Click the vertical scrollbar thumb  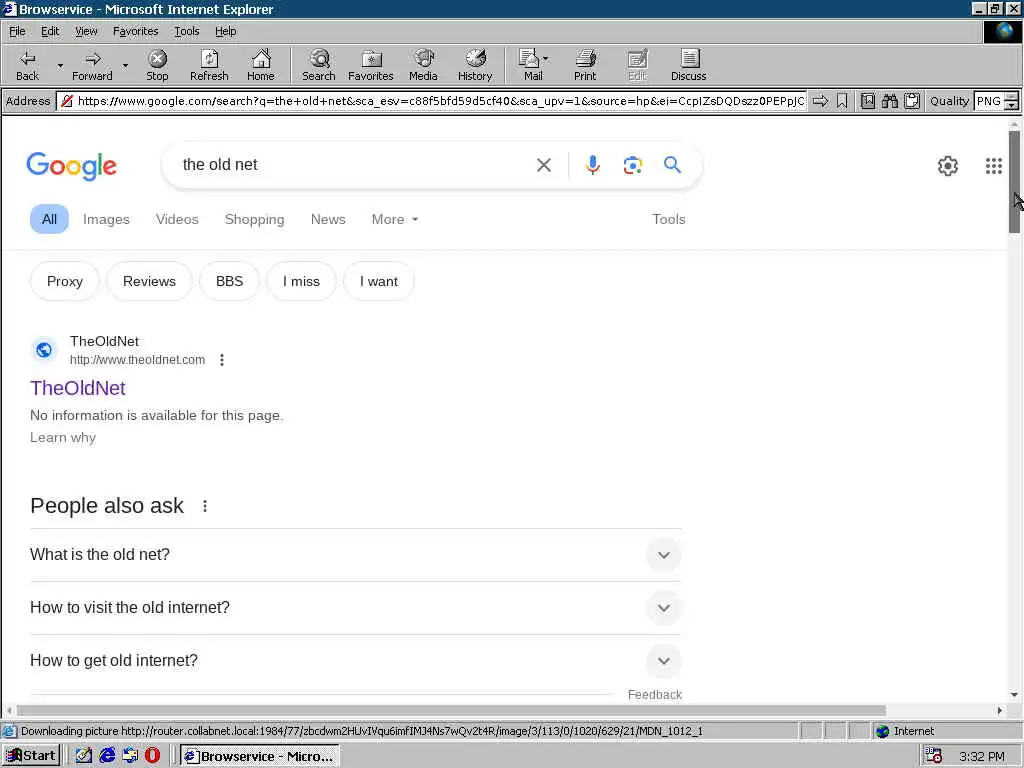[x=1014, y=182]
